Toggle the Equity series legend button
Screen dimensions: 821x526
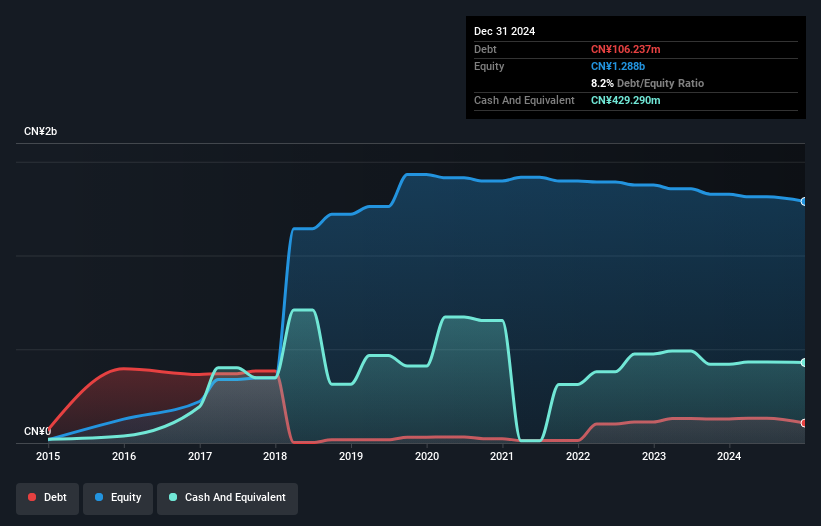point(118,498)
